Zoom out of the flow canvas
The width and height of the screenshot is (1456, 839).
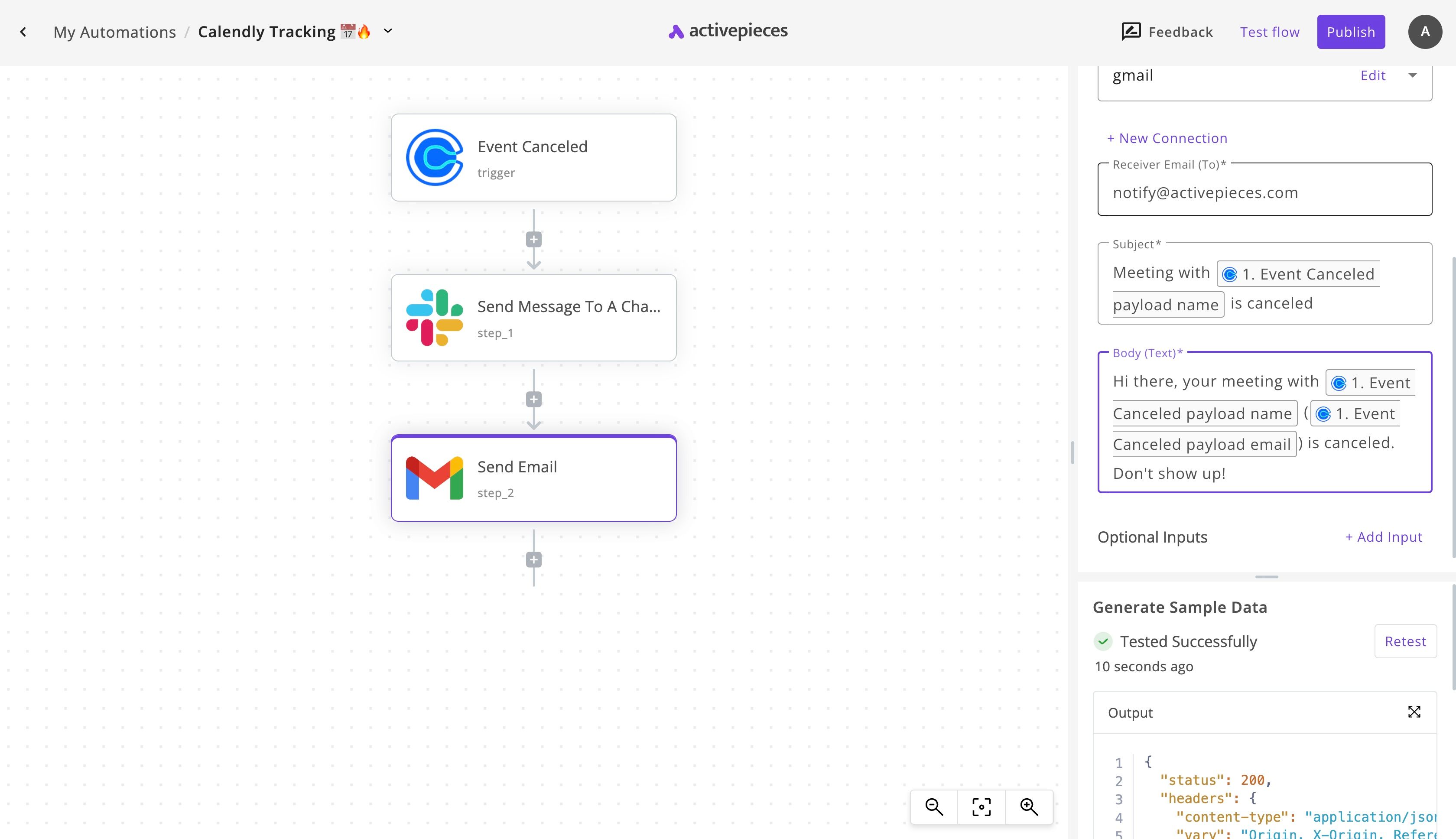click(x=934, y=807)
